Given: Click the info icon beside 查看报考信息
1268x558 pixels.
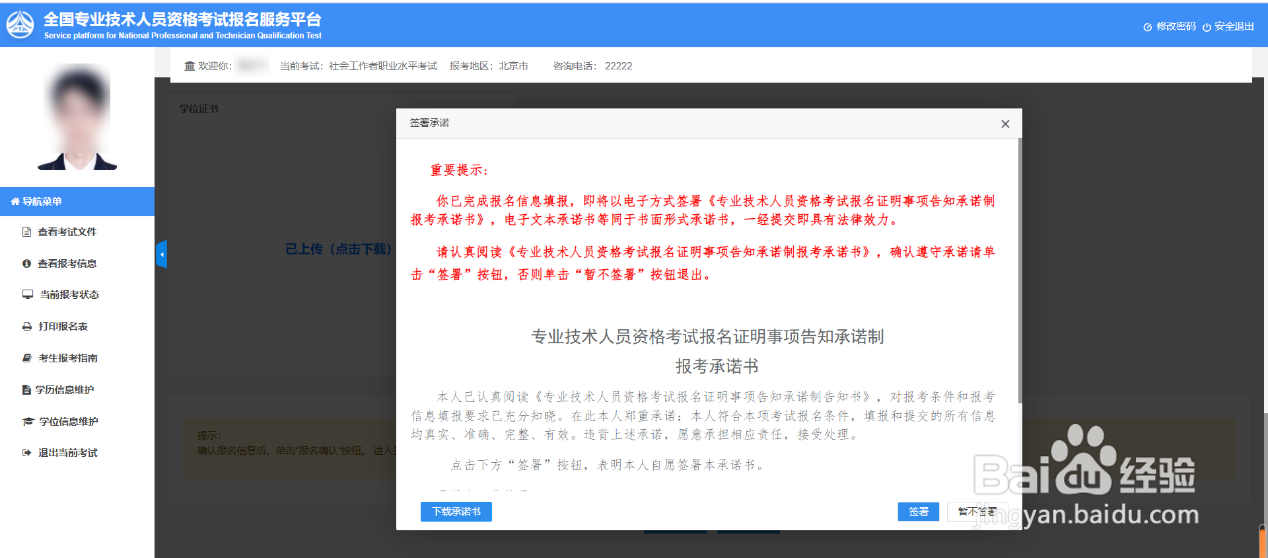Looking at the screenshot, I should [27, 264].
